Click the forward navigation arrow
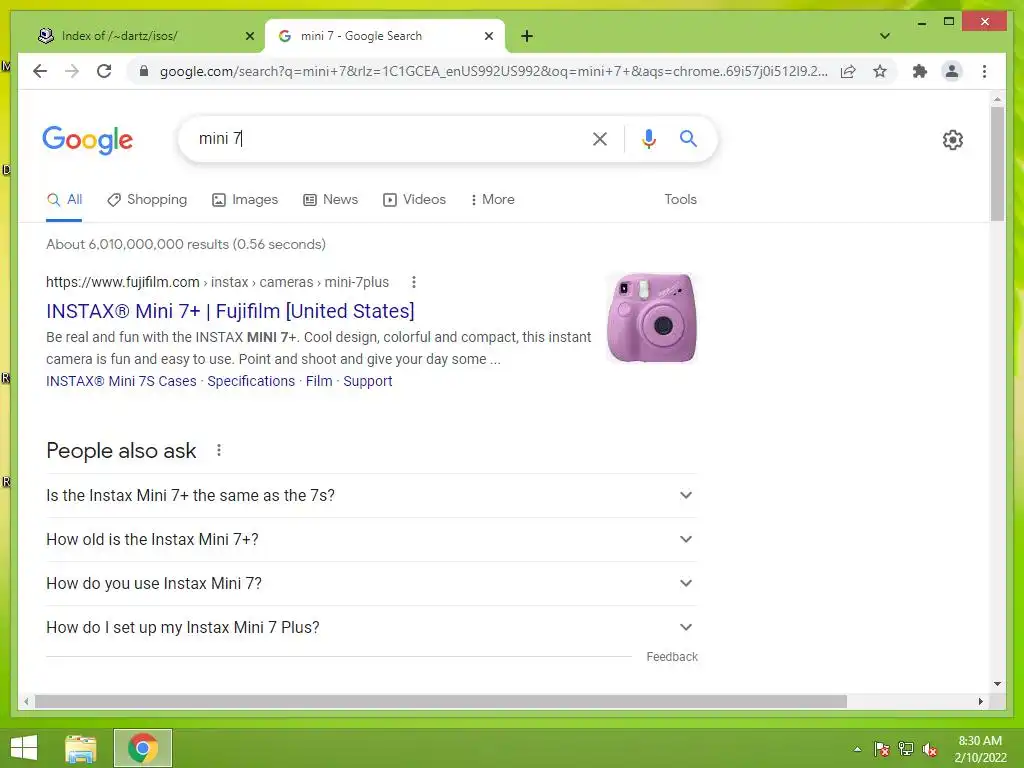1024x768 pixels. (x=72, y=71)
